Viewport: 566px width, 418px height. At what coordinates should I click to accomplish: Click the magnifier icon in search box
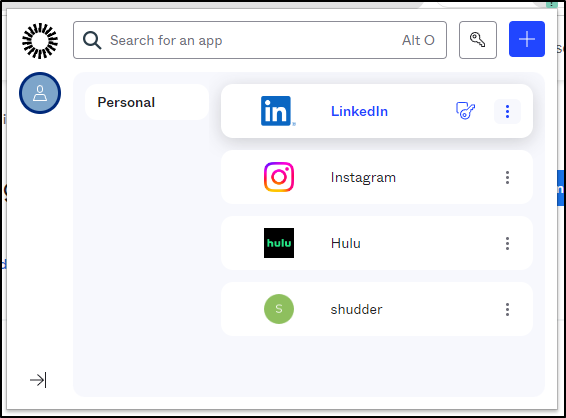pyautogui.click(x=92, y=40)
